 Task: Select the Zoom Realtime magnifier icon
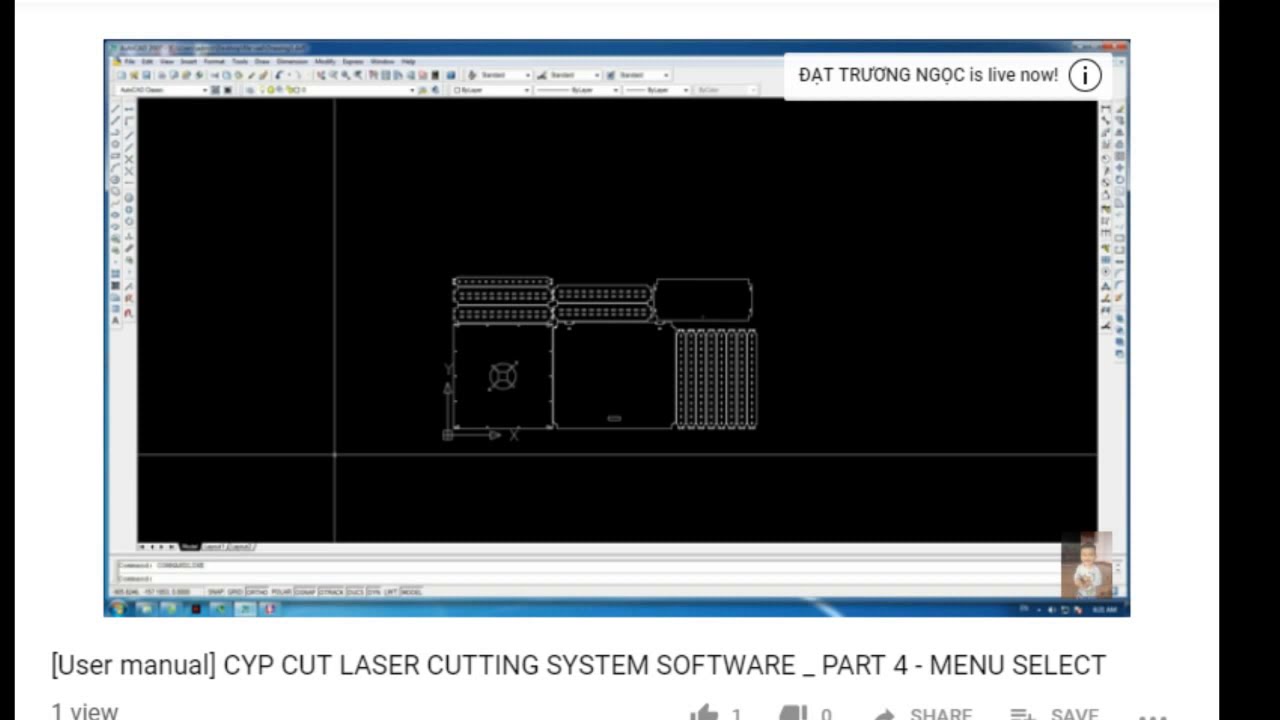(333, 75)
